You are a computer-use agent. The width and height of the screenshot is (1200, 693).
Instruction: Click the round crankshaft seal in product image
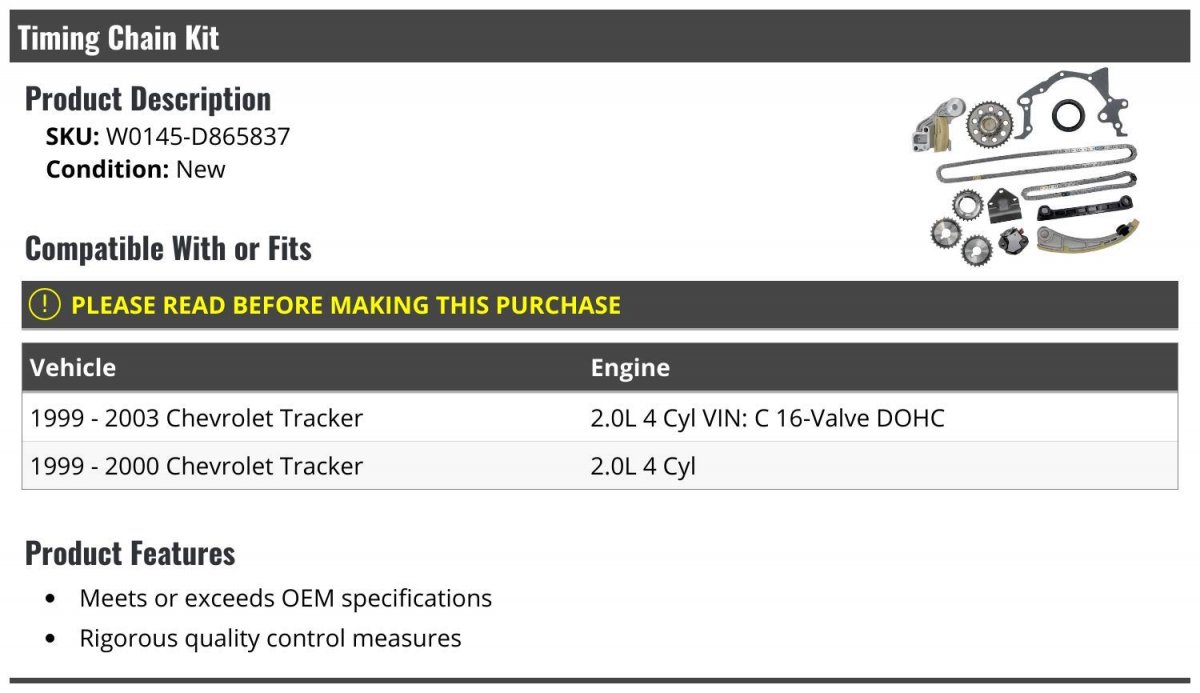[x=1068, y=115]
